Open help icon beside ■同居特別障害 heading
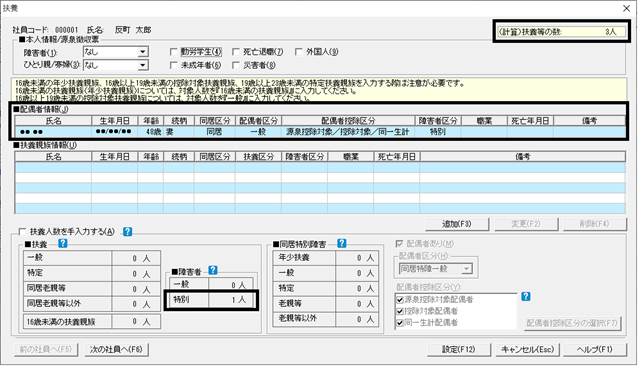The image size is (642, 372). [x=342, y=243]
